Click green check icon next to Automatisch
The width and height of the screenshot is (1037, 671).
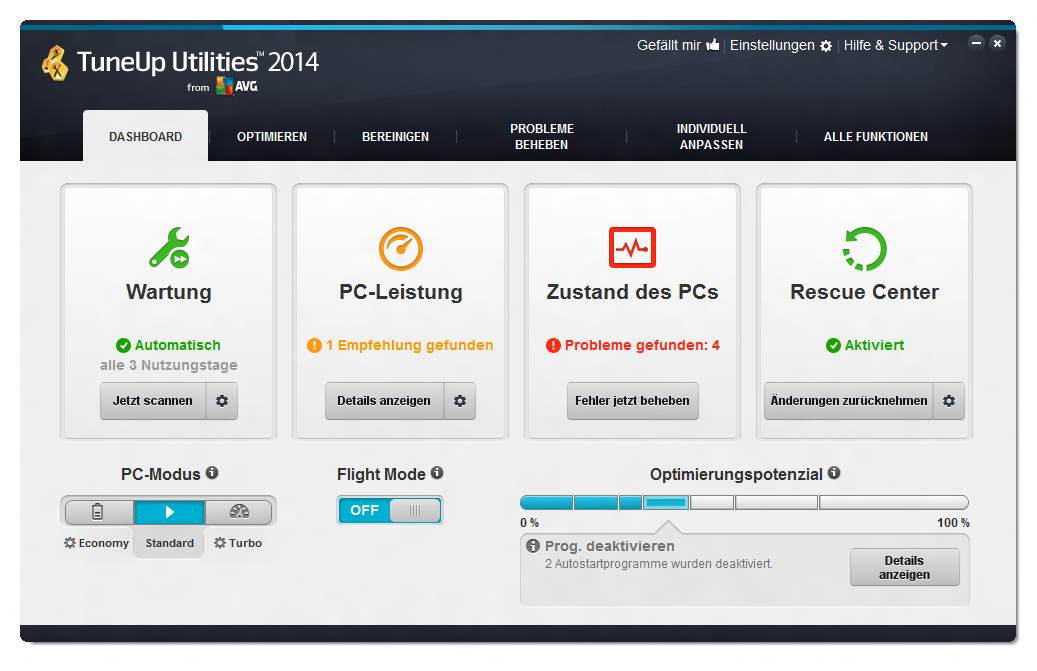click(x=123, y=345)
